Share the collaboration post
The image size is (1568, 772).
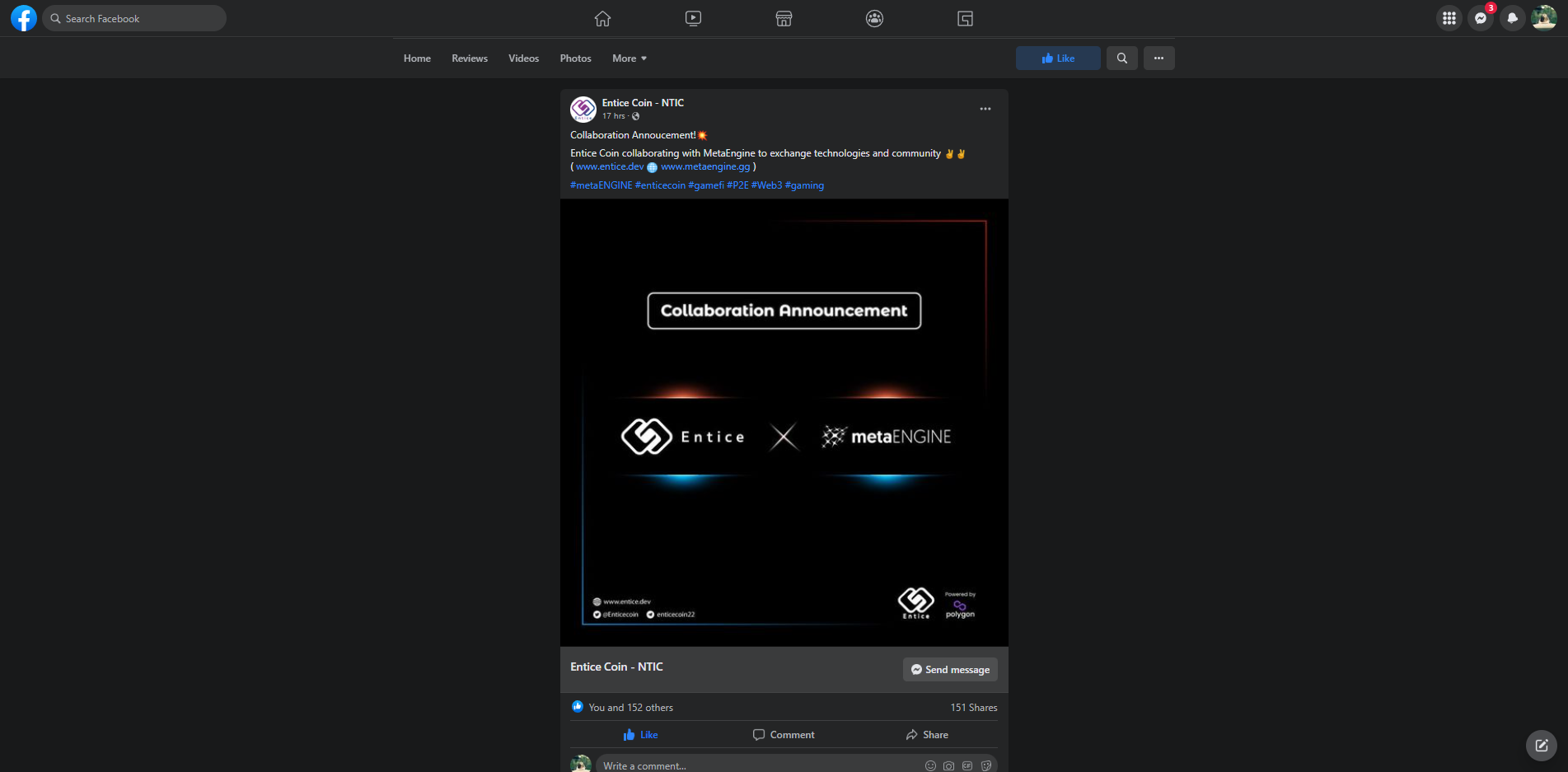pyautogui.click(x=927, y=735)
